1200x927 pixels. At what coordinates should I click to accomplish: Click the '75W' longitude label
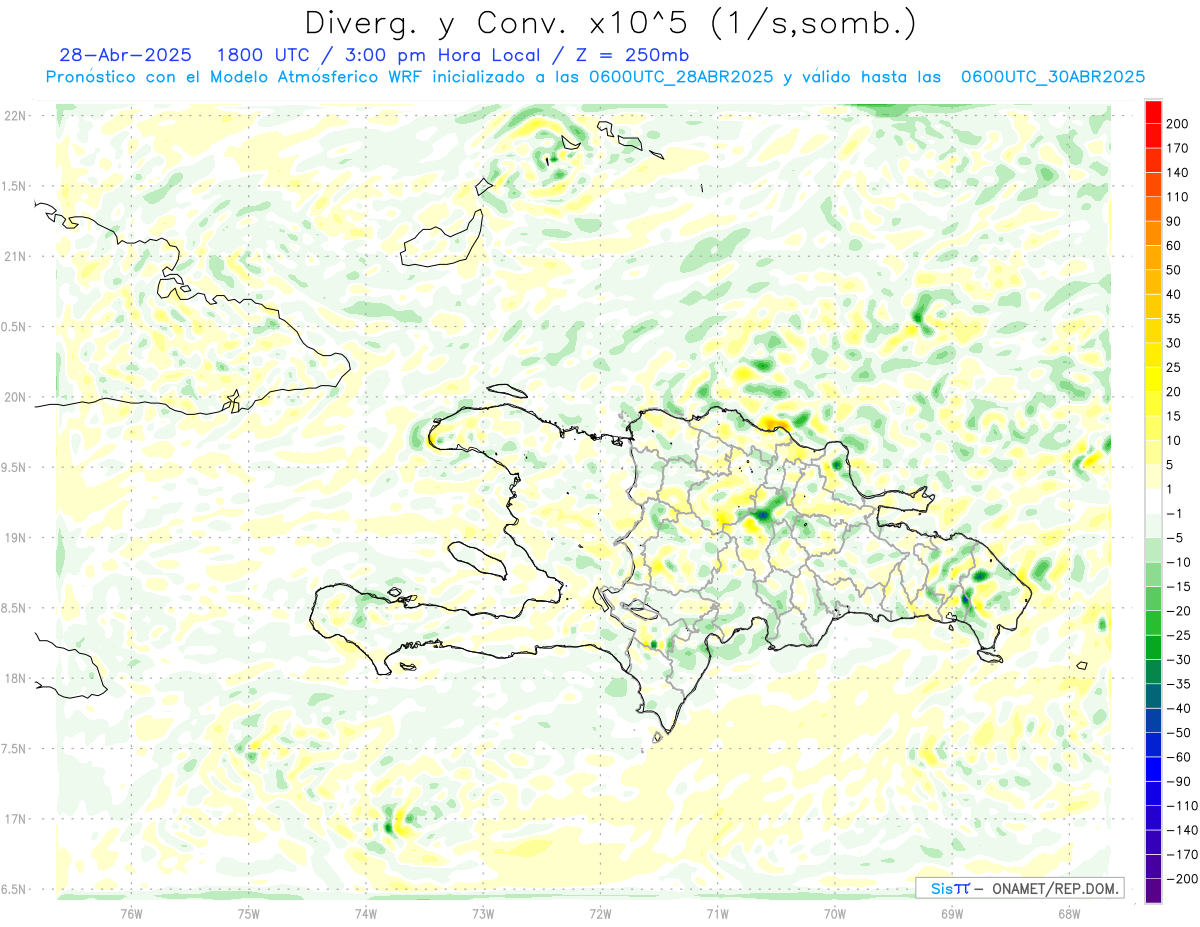249,914
